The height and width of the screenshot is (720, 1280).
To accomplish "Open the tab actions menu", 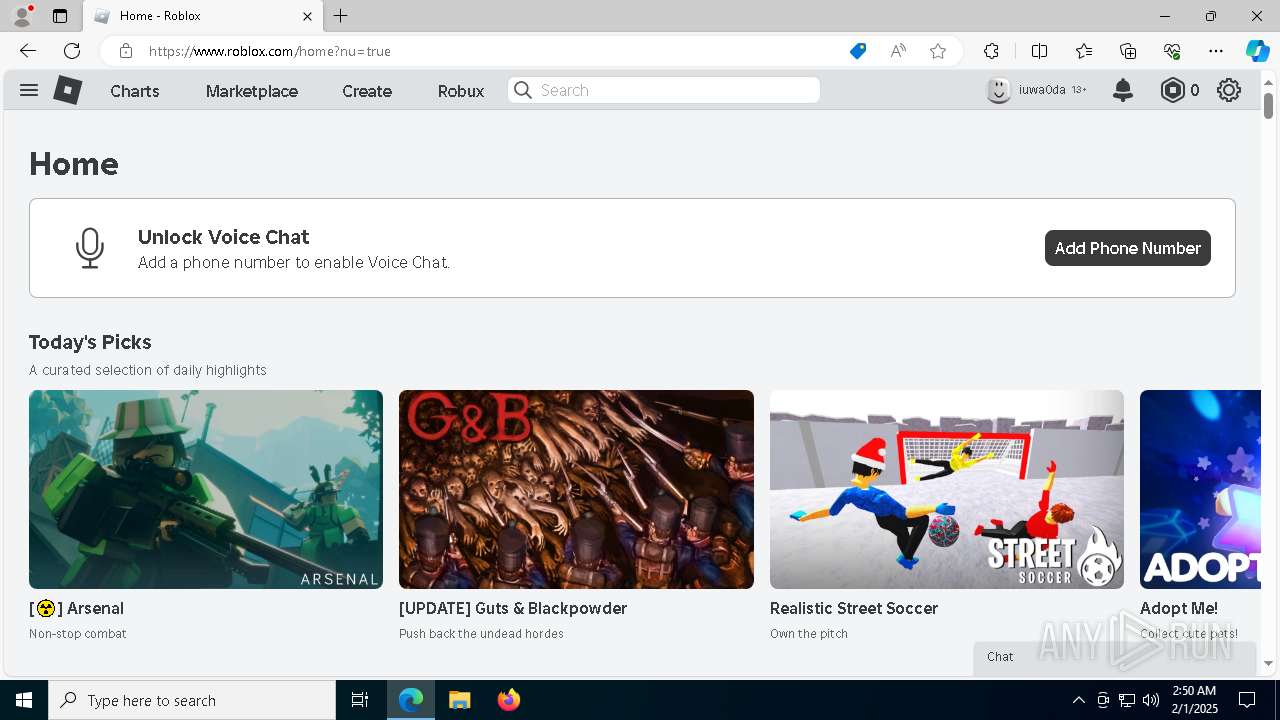I will coord(60,16).
